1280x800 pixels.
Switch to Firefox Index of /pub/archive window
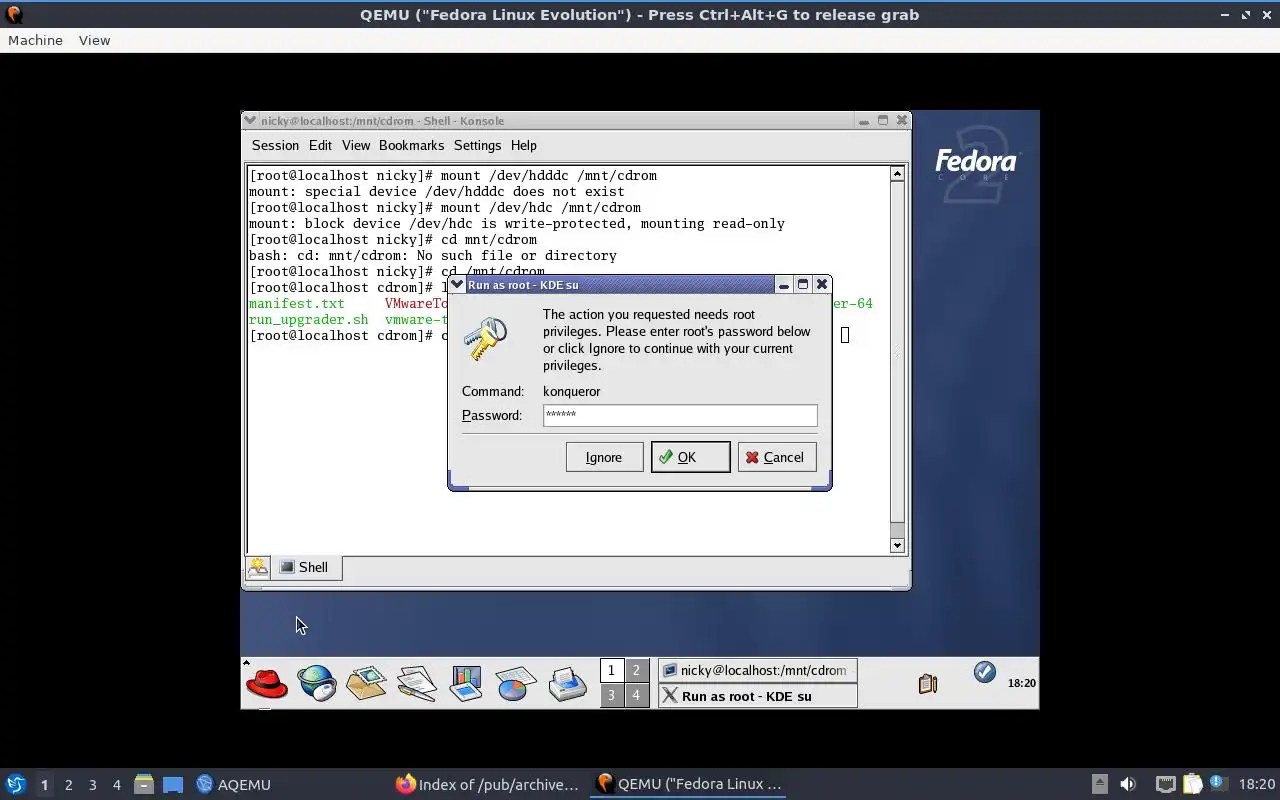point(488,784)
